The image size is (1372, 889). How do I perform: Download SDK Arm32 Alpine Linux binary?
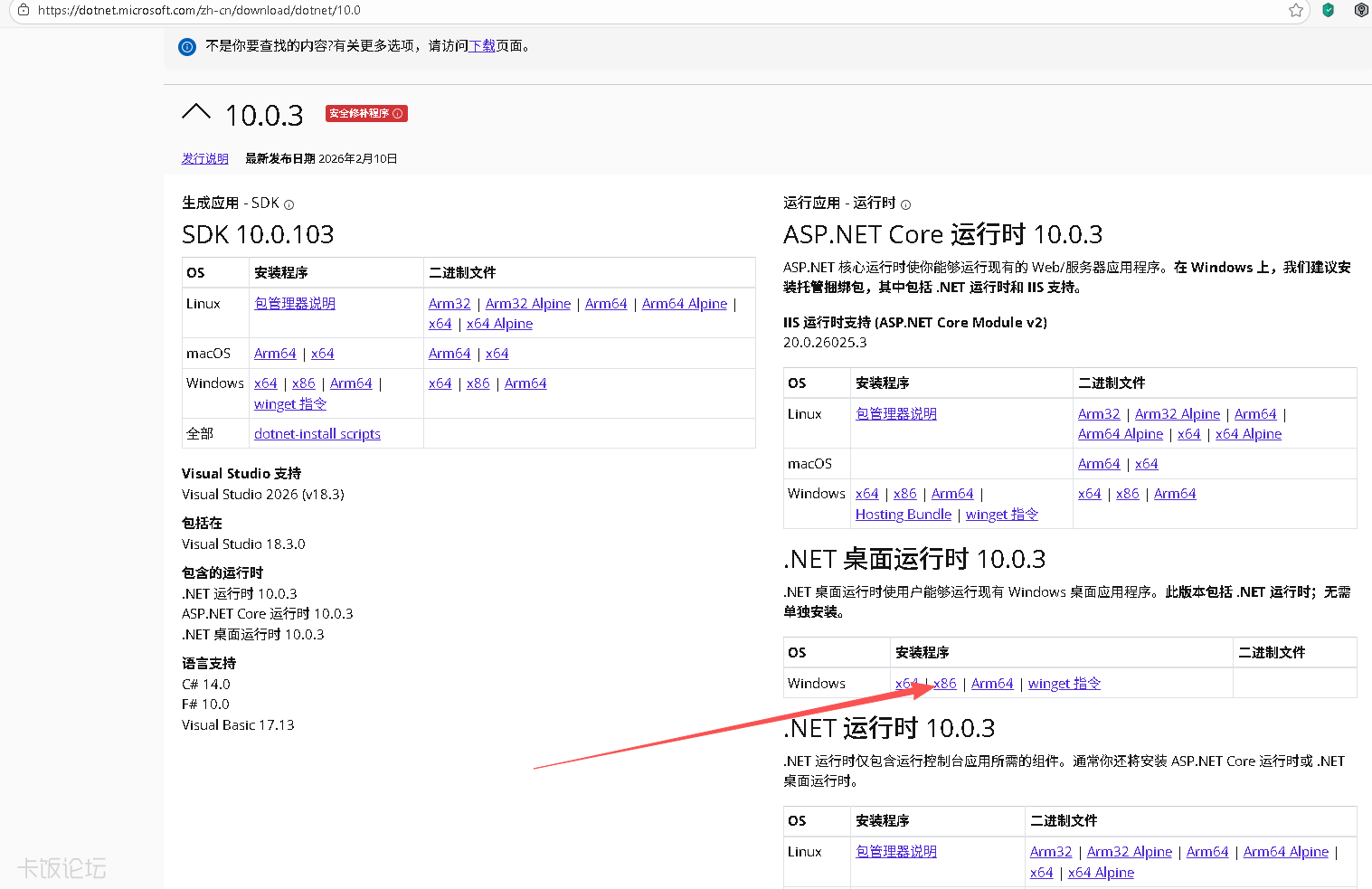[528, 304]
